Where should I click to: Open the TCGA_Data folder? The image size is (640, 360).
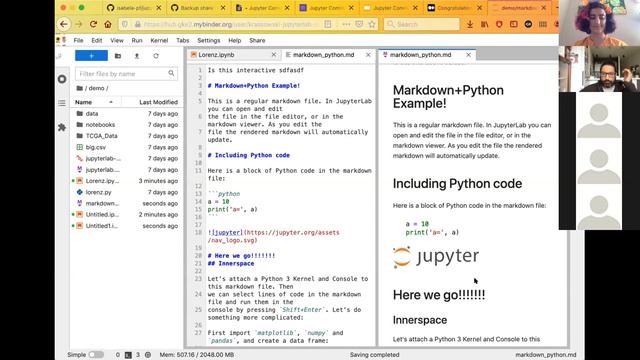tap(127, 136)
